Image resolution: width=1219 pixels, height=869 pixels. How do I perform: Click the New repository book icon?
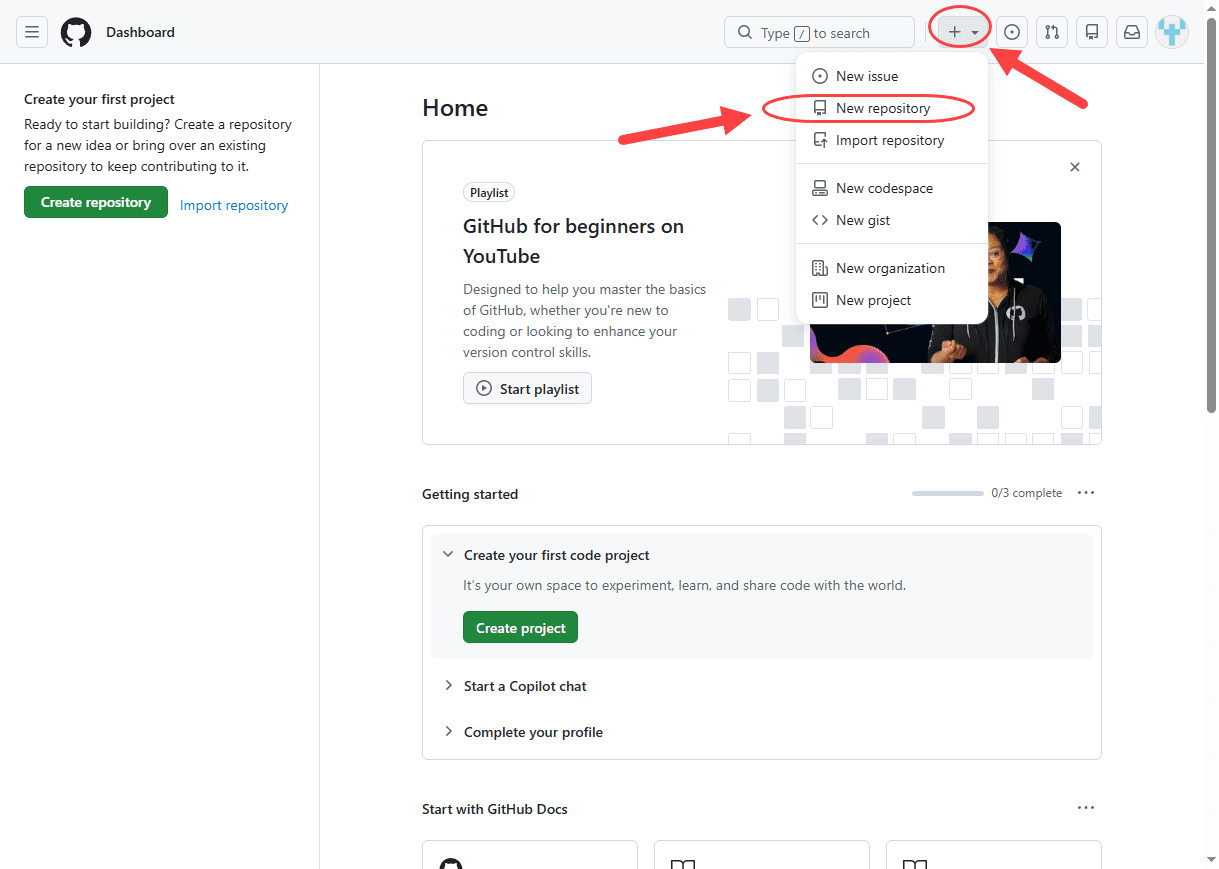pyautogui.click(x=820, y=108)
